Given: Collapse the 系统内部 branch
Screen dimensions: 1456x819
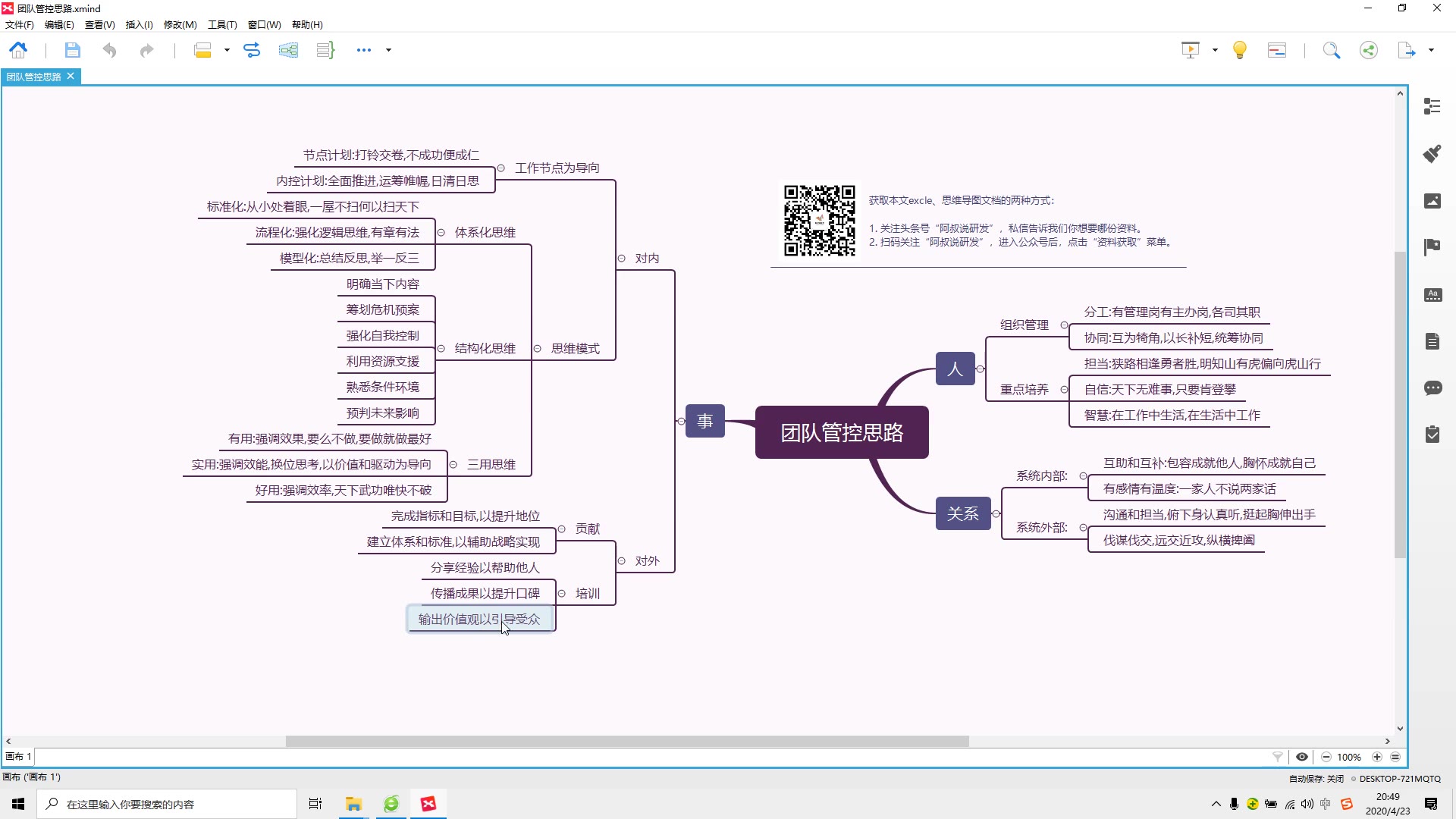Looking at the screenshot, I should [x=1084, y=476].
